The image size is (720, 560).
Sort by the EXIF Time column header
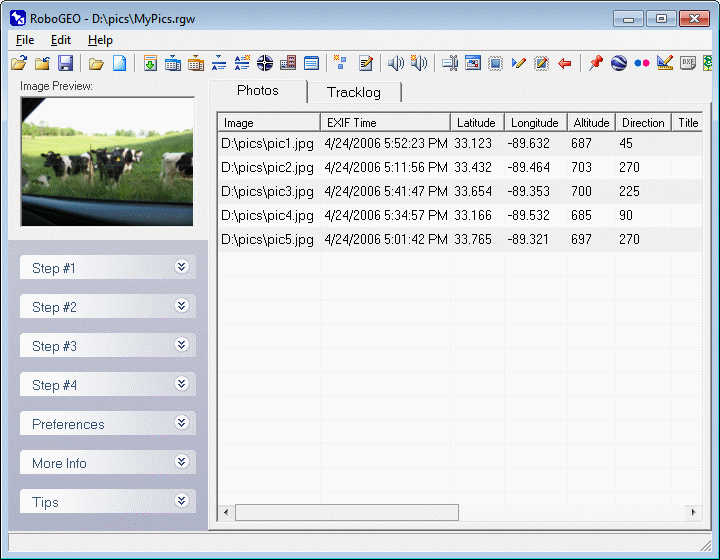pyautogui.click(x=385, y=123)
